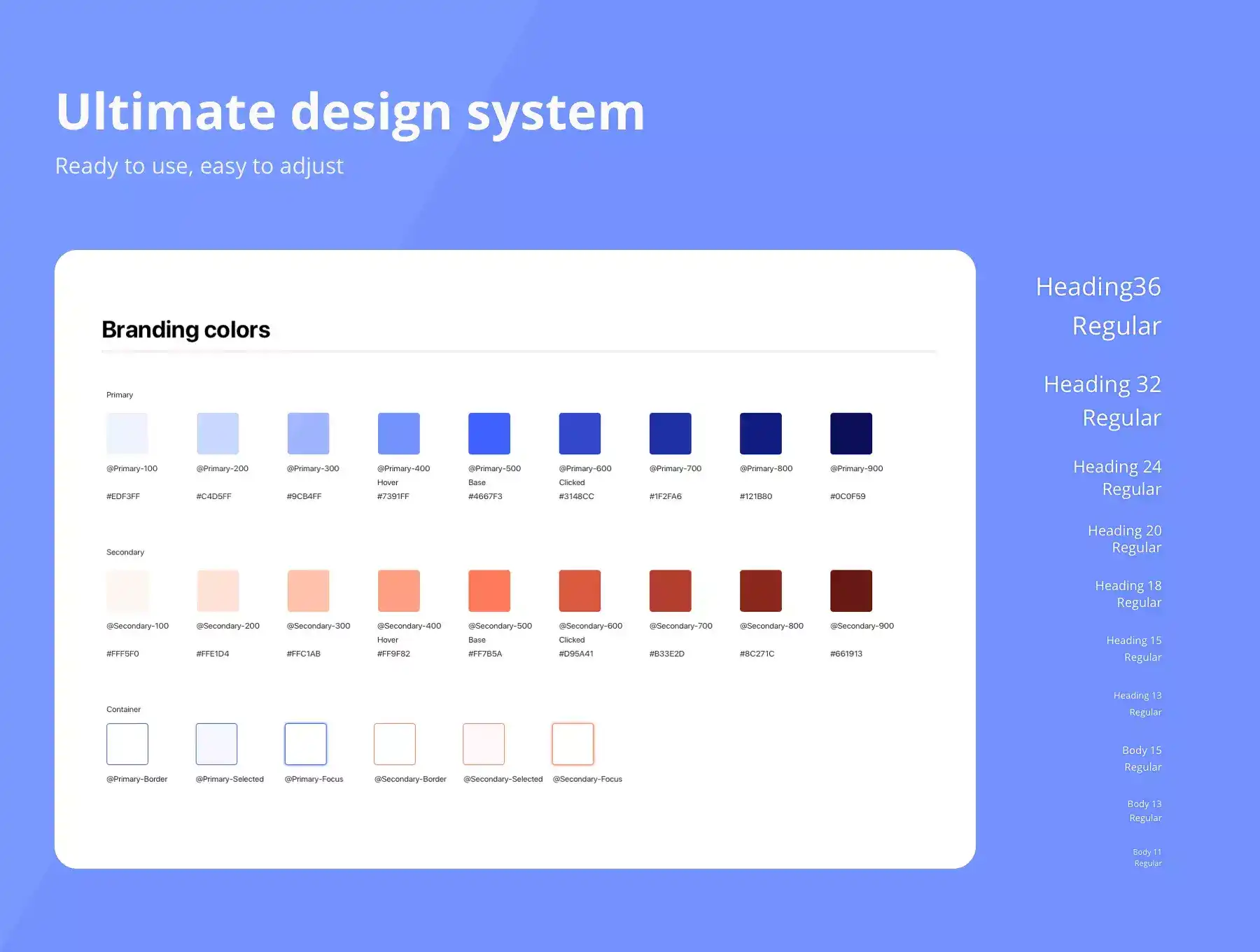
Task: Choose the Secondary-500 base orange swatch
Action: tap(489, 591)
